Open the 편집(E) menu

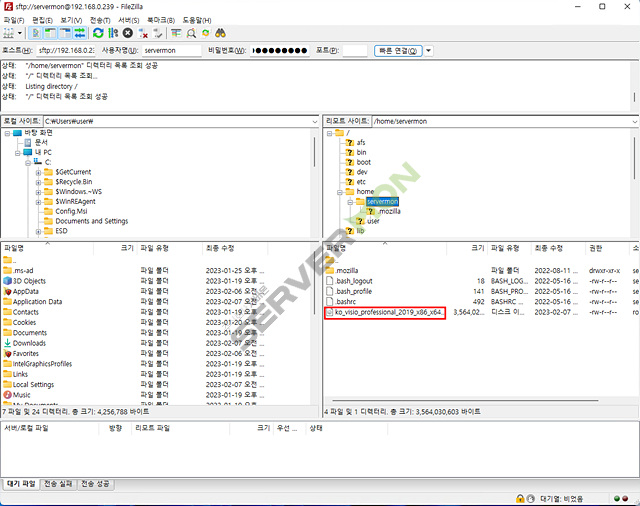tap(42, 20)
